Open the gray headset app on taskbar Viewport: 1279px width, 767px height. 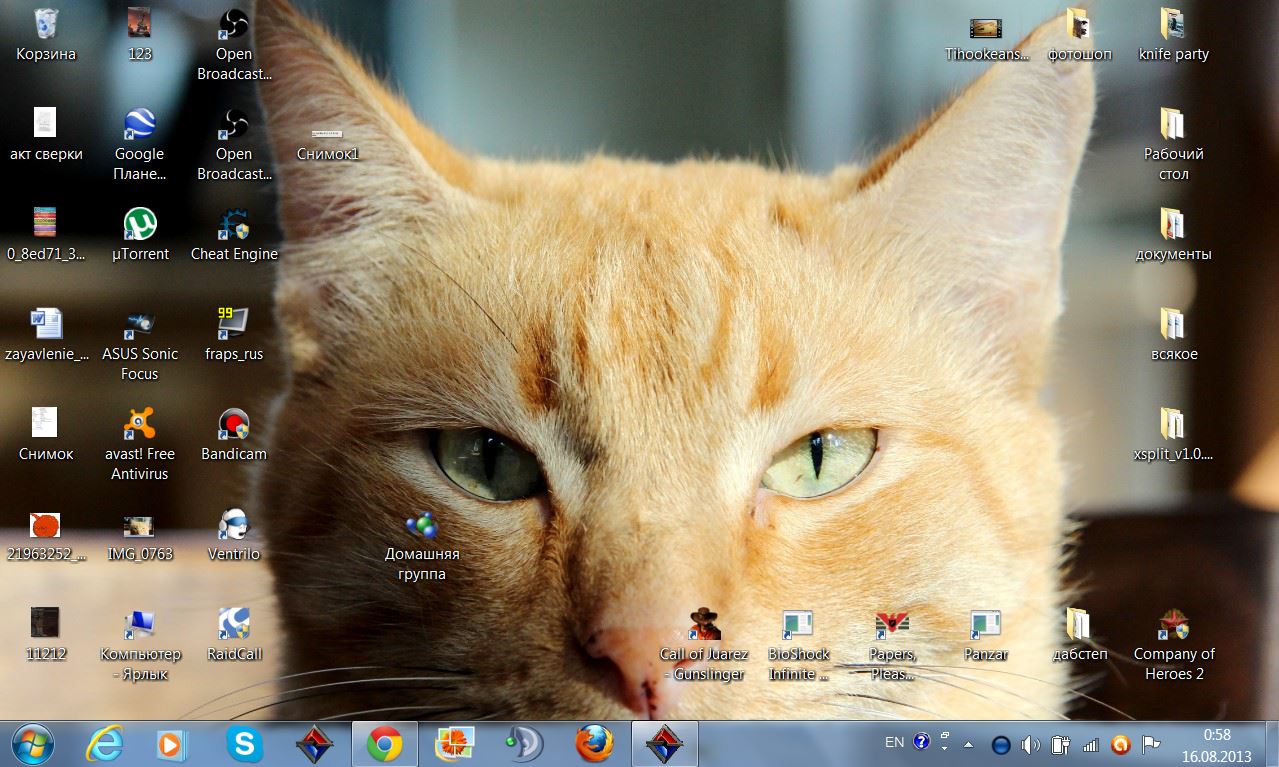[x=524, y=743]
